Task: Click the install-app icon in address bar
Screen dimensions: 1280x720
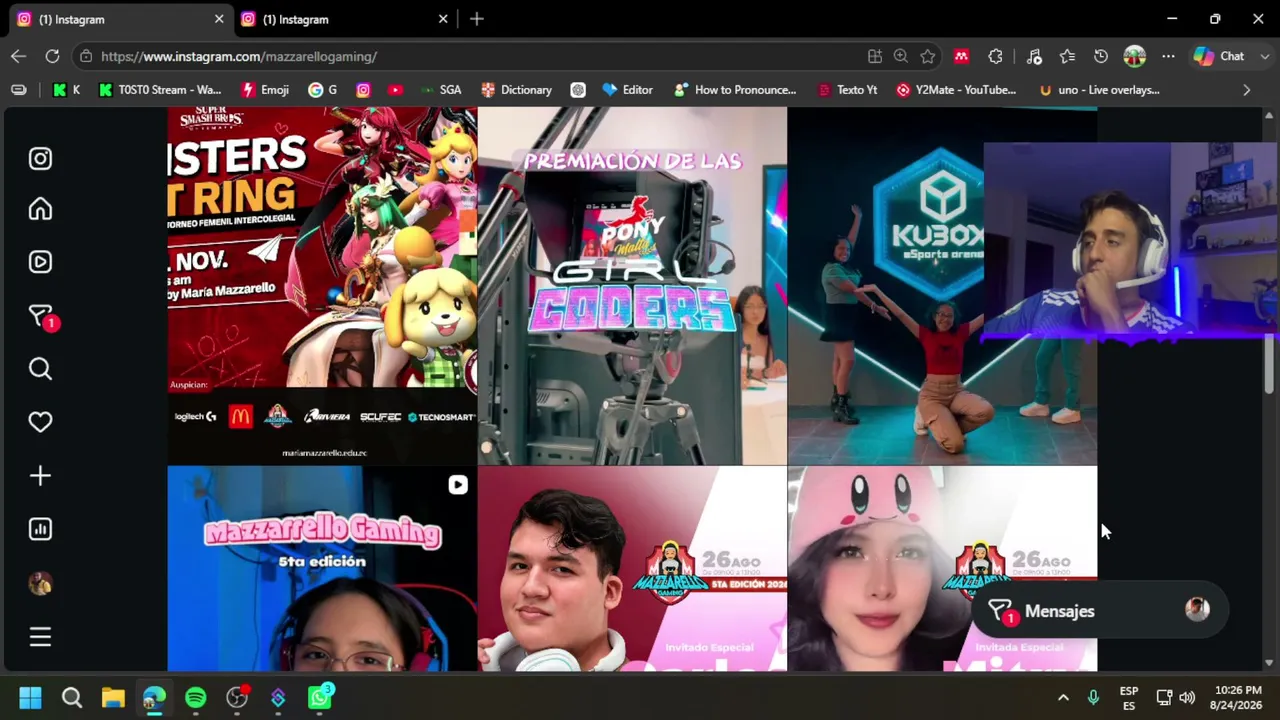Action: click(875, 57)
